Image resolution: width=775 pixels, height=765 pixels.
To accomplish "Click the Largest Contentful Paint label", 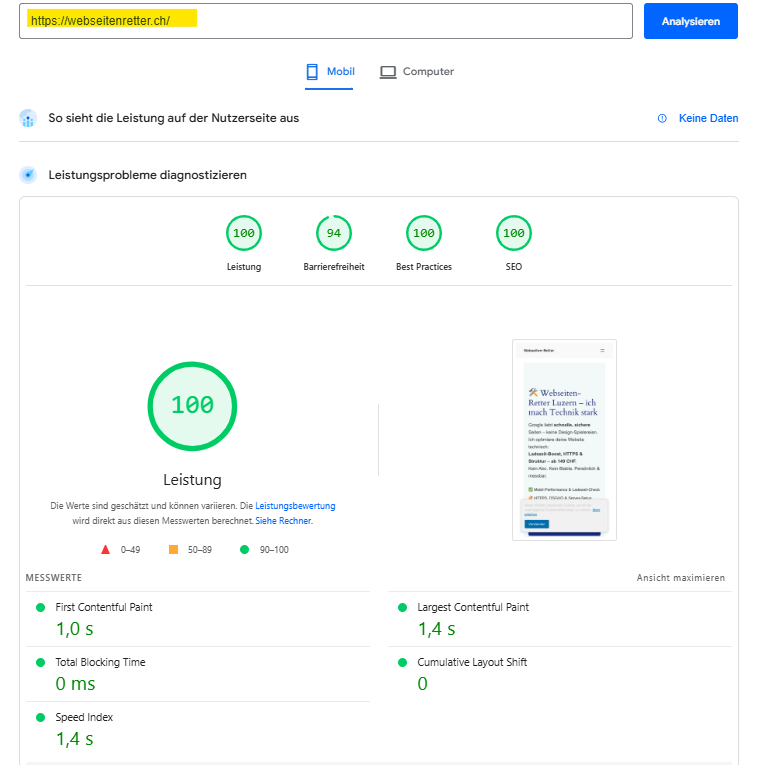I will pyautogui.click(x=473, y=607).
